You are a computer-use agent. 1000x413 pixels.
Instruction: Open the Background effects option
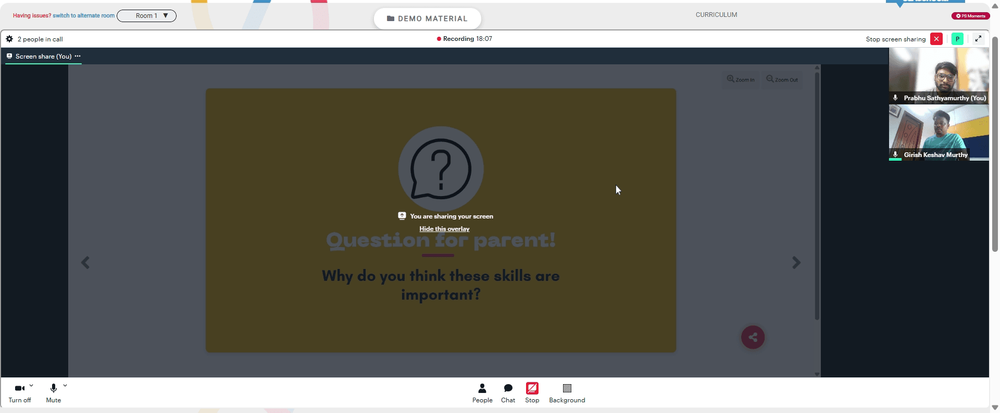567,393
